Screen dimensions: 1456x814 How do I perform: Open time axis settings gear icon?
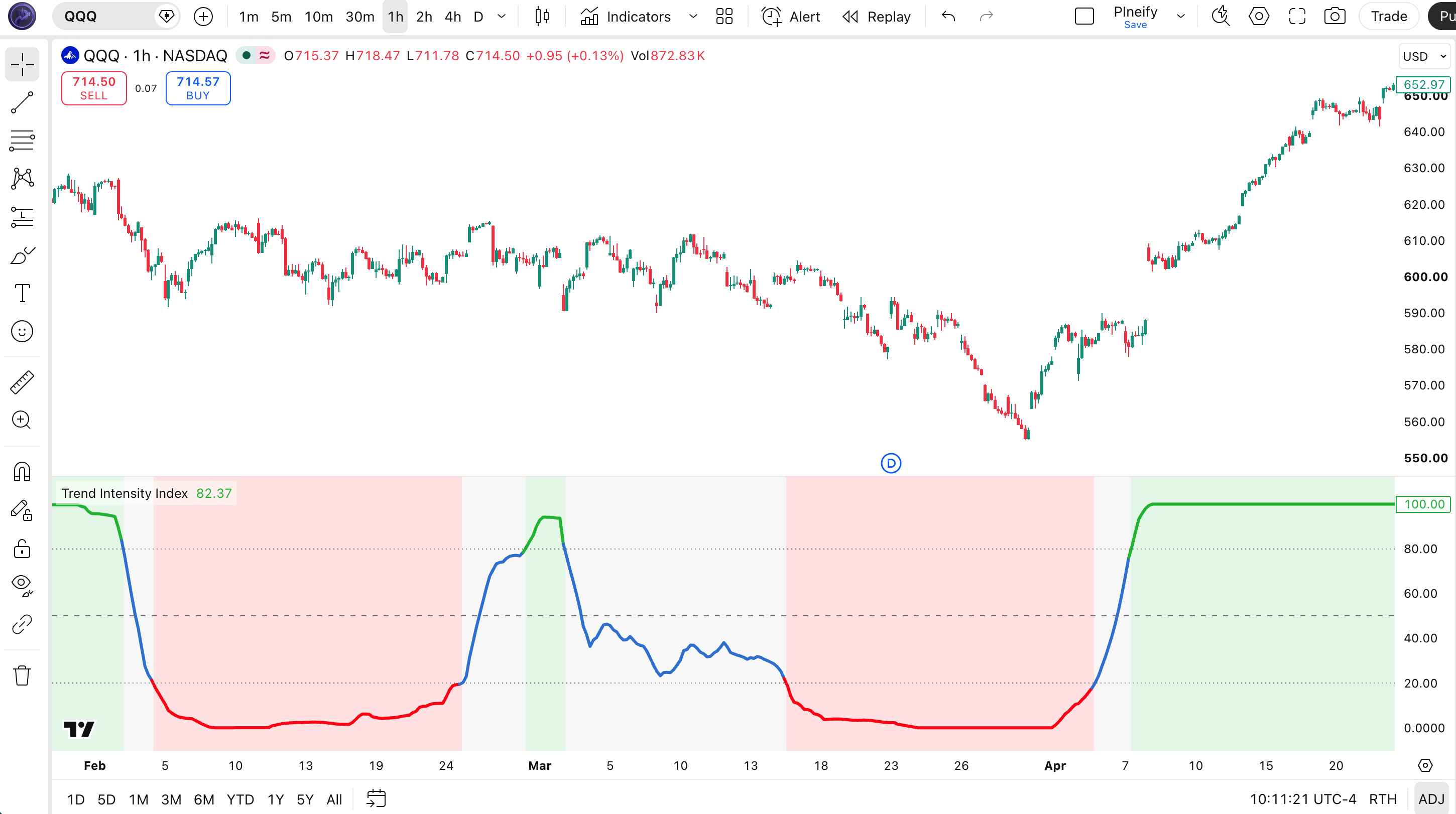[x=1425, y=765]
